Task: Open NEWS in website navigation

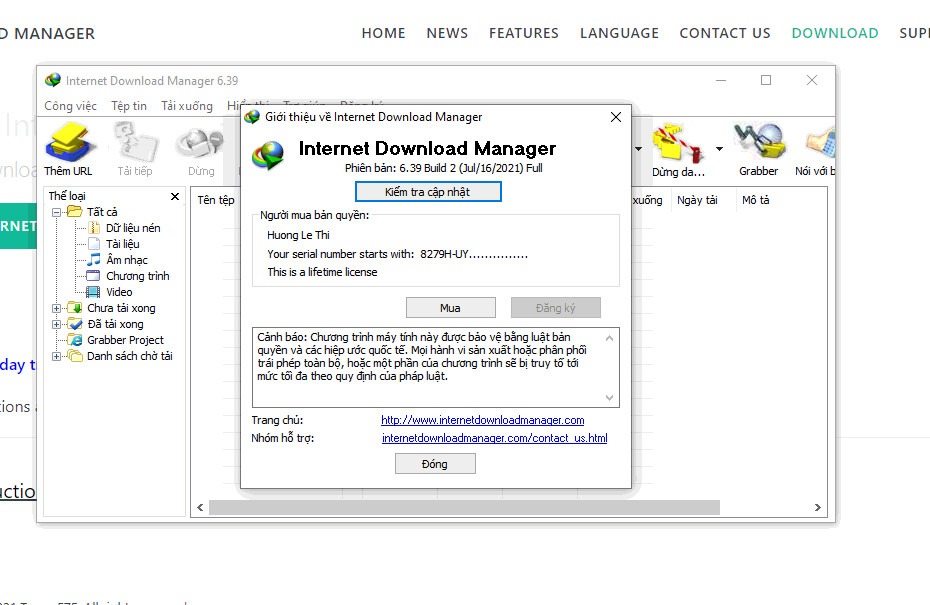Action: 447,33
